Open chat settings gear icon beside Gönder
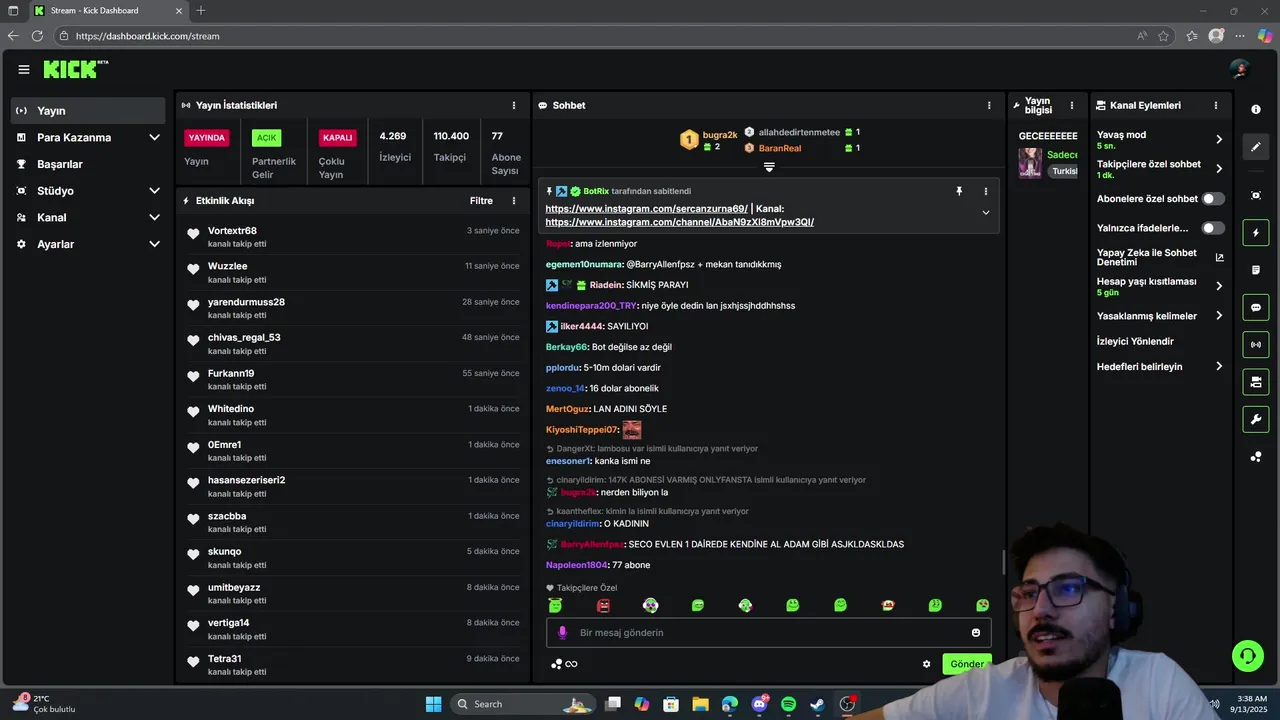Image resolution: width=1280 pixels, height=720 pixels. coord(927,664)
